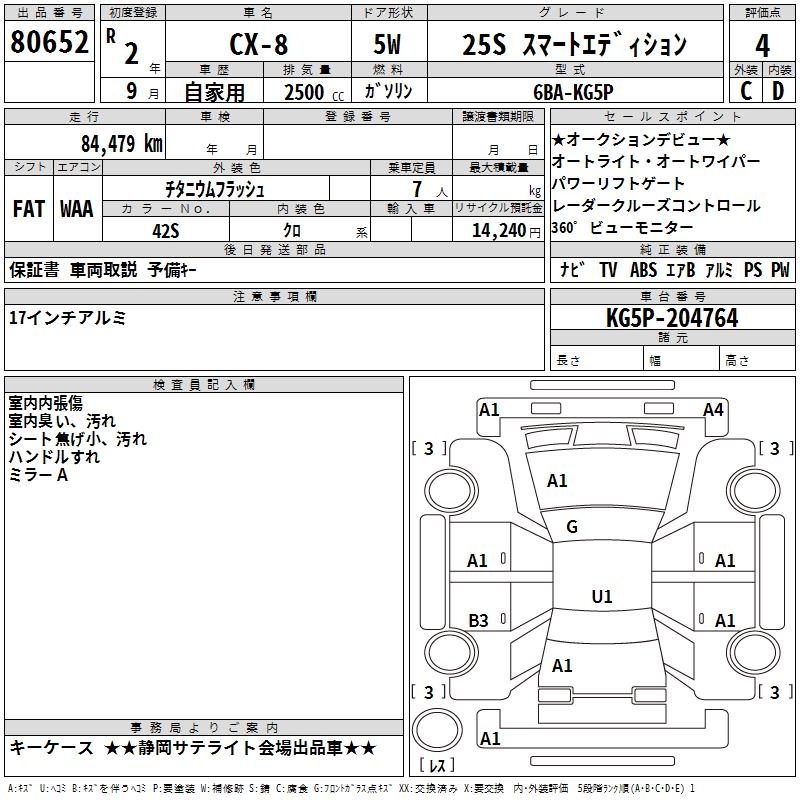800x800 pixels.
Task: Click the 高さ dimension field
Action: (x=758, y=358)
